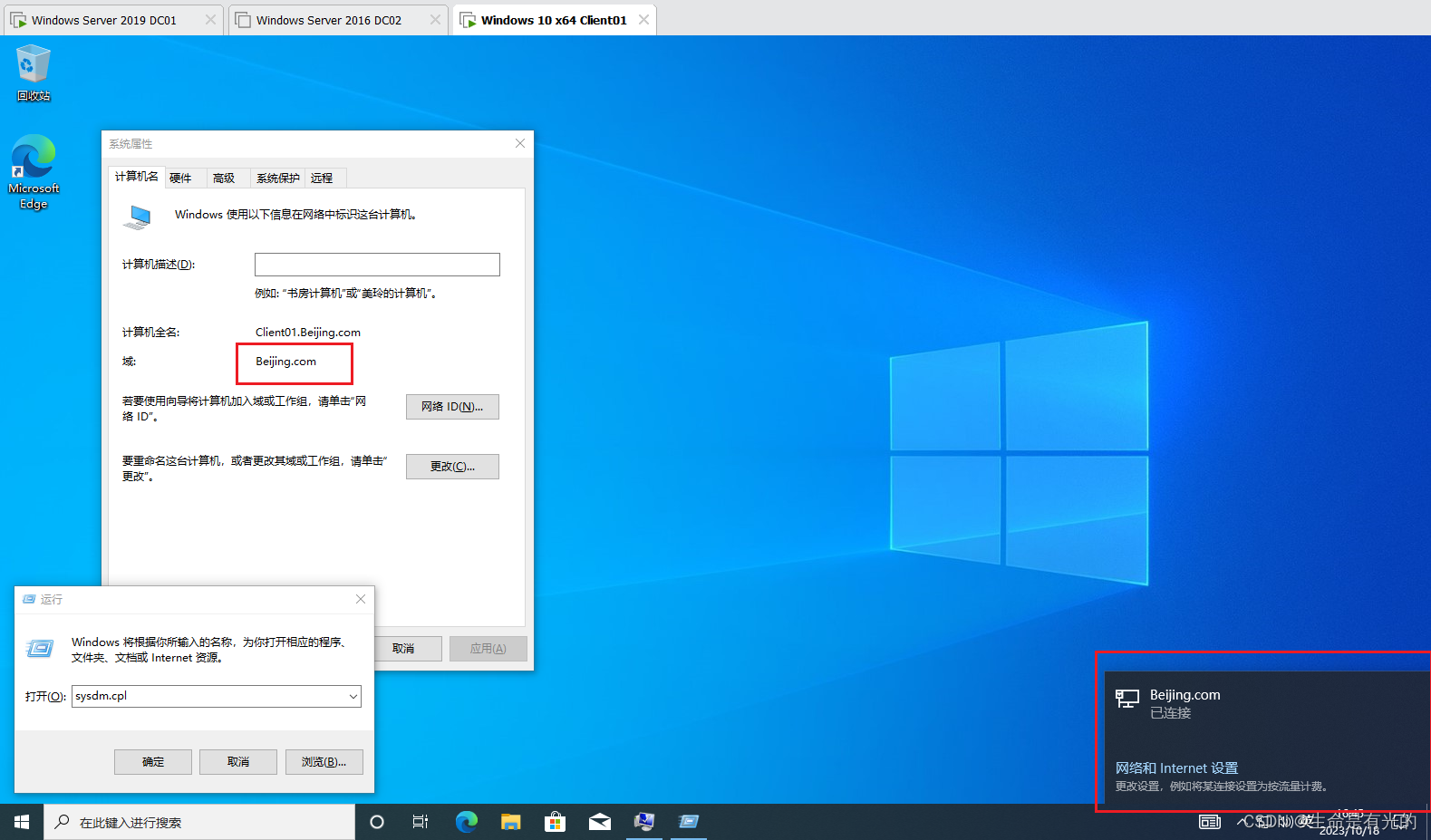Close the Windows 10 x64 Client01 tab

click(643, 20)
